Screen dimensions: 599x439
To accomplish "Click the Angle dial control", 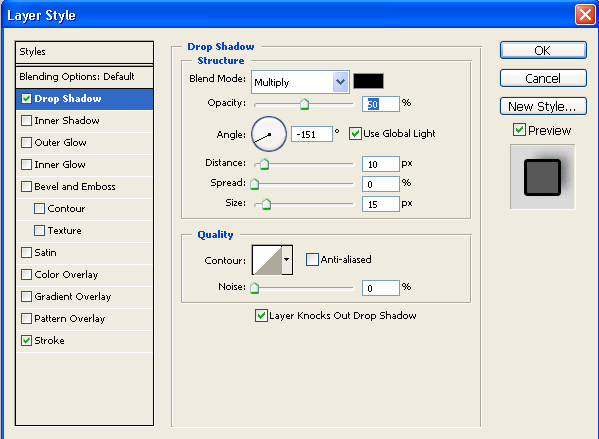I will tap(269, 134).
